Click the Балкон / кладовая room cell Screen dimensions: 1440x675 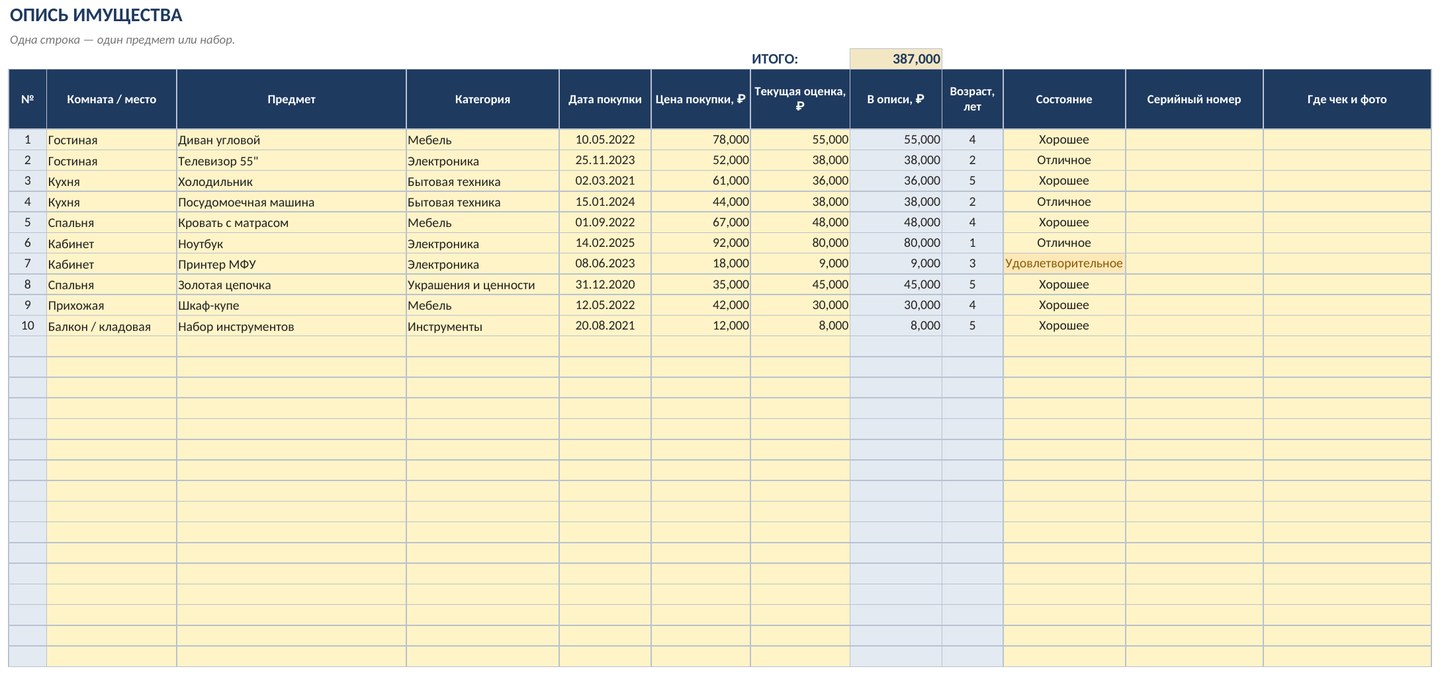(111, 326)
